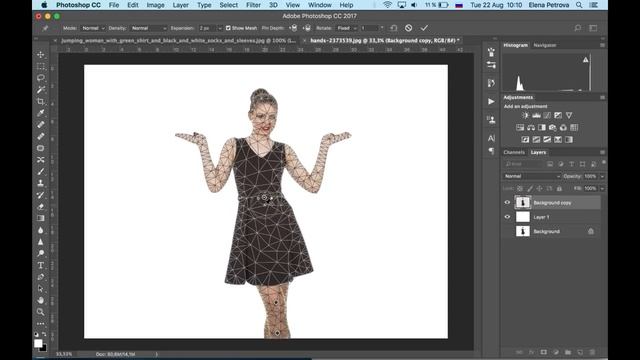Image resolution: width=640 pixels, height=360 pixels.
Task: Add a Levels adjustment
Action: pyautogui.click(x=536, y=116)
